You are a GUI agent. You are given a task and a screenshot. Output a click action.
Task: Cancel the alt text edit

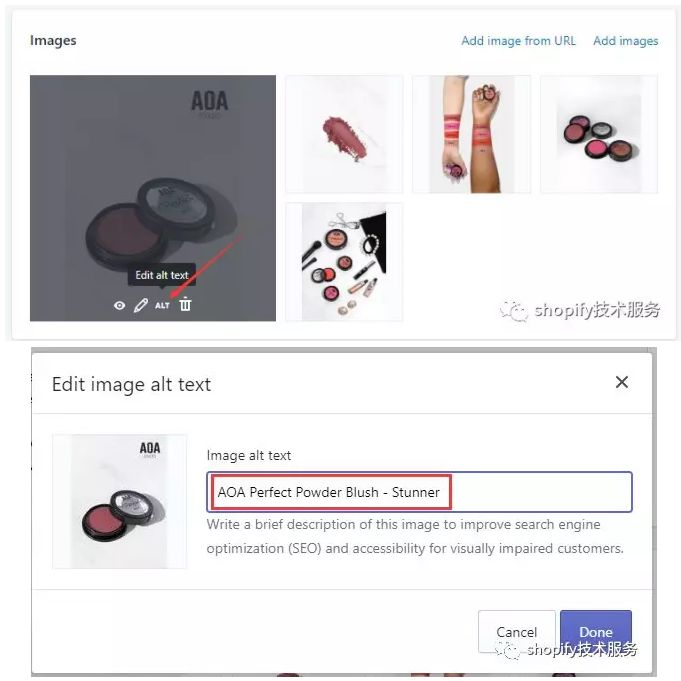coord(516,631)
